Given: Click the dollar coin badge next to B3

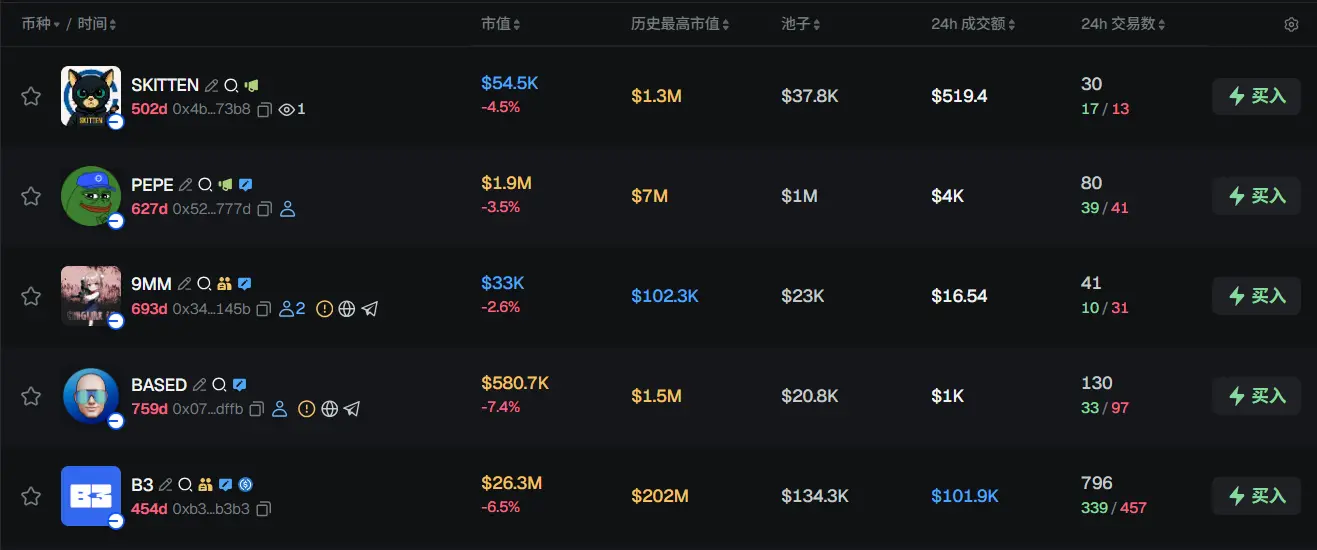Looking at the screenshot, I should [245, 485].
